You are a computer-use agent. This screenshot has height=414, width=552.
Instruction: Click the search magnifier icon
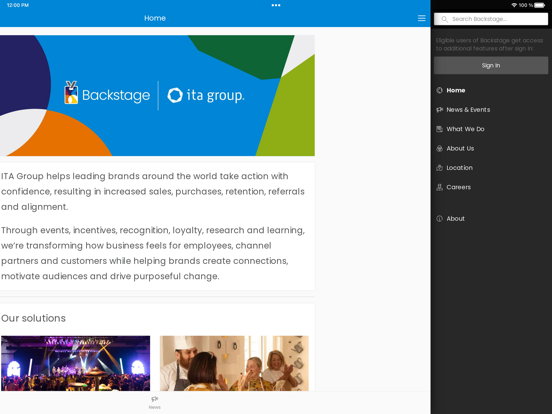pos(444,19)
